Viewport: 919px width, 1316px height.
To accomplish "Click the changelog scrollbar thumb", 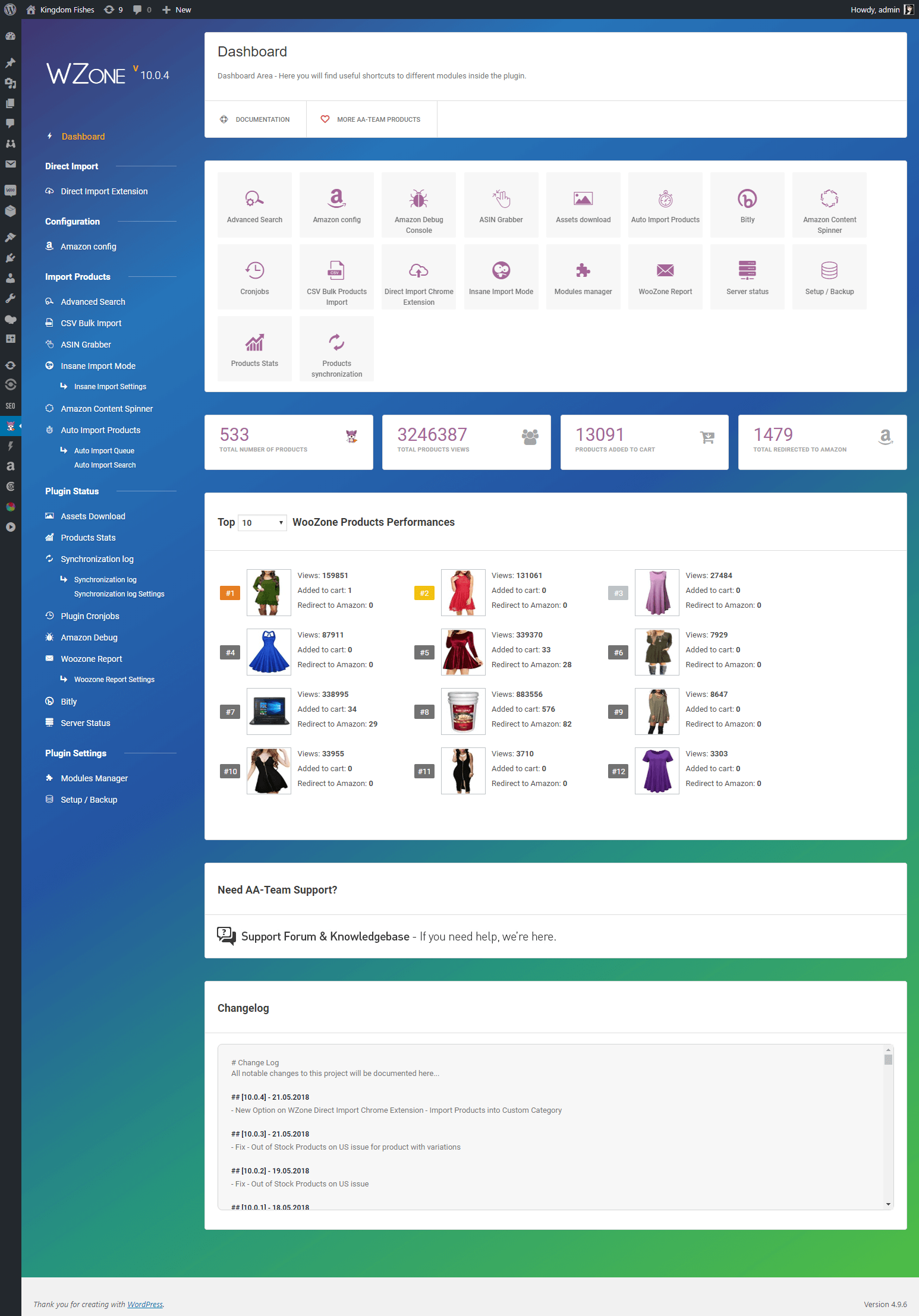I will tap(888, 1059).
